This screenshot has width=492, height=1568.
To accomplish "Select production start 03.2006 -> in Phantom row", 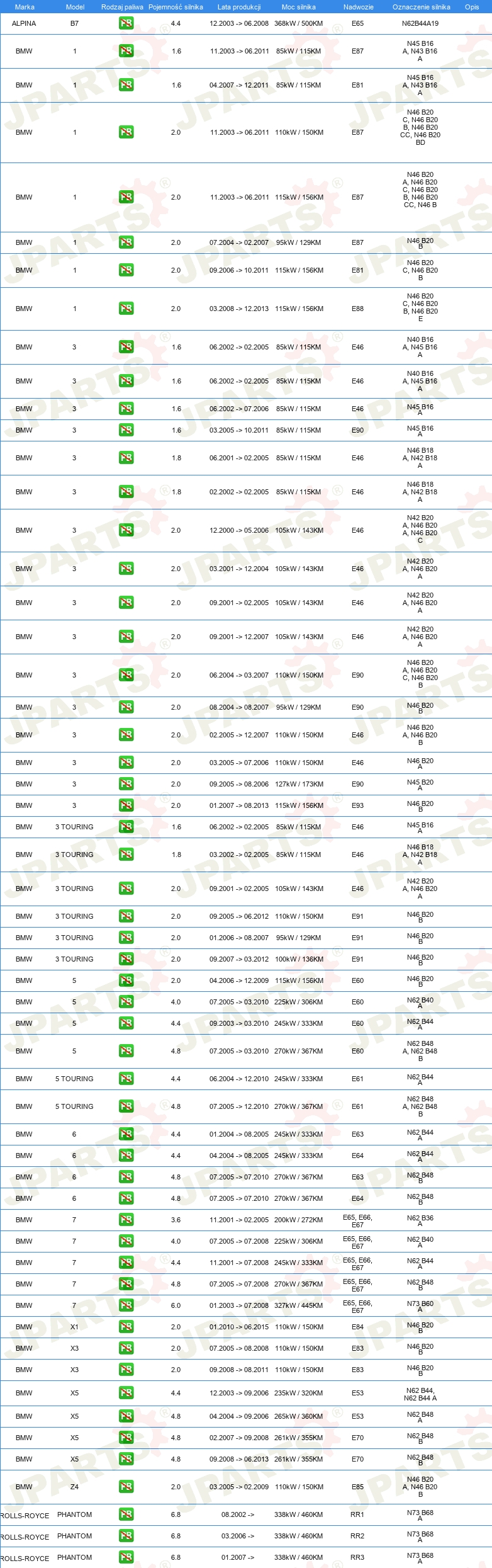I will 238,1536.
